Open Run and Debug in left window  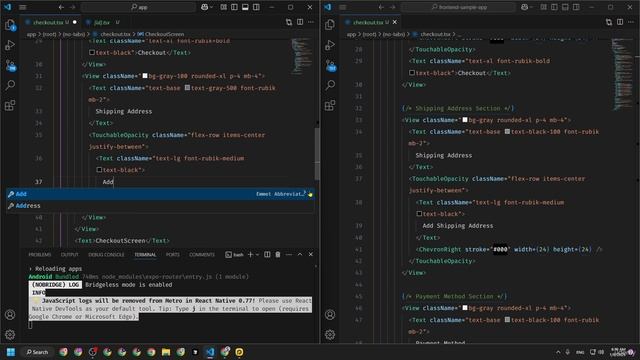(x=10, y=45)
